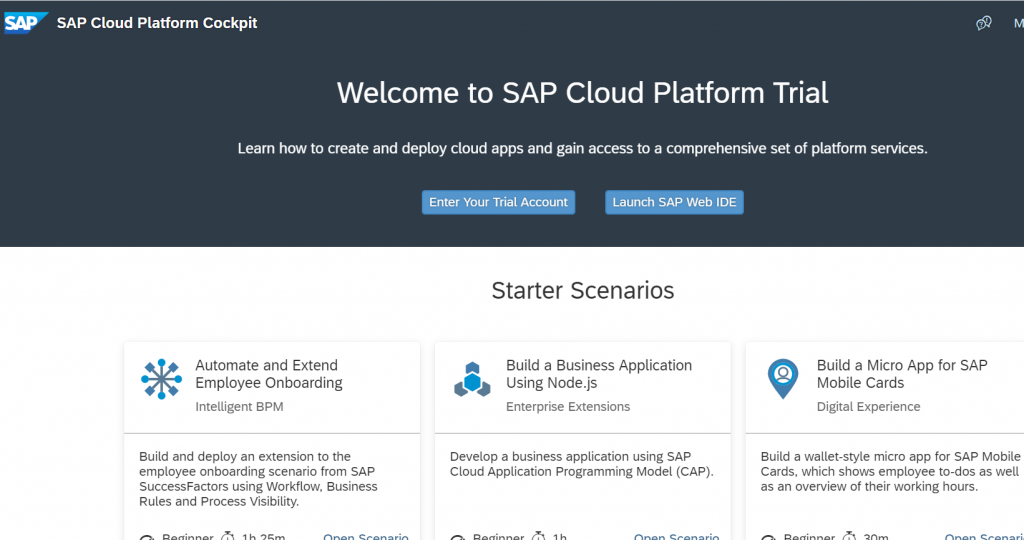Screen dimensions: 1024x540
Task: Click the Welcome to SAP Cloud Platform Trial heading
Action: point(583,93)
